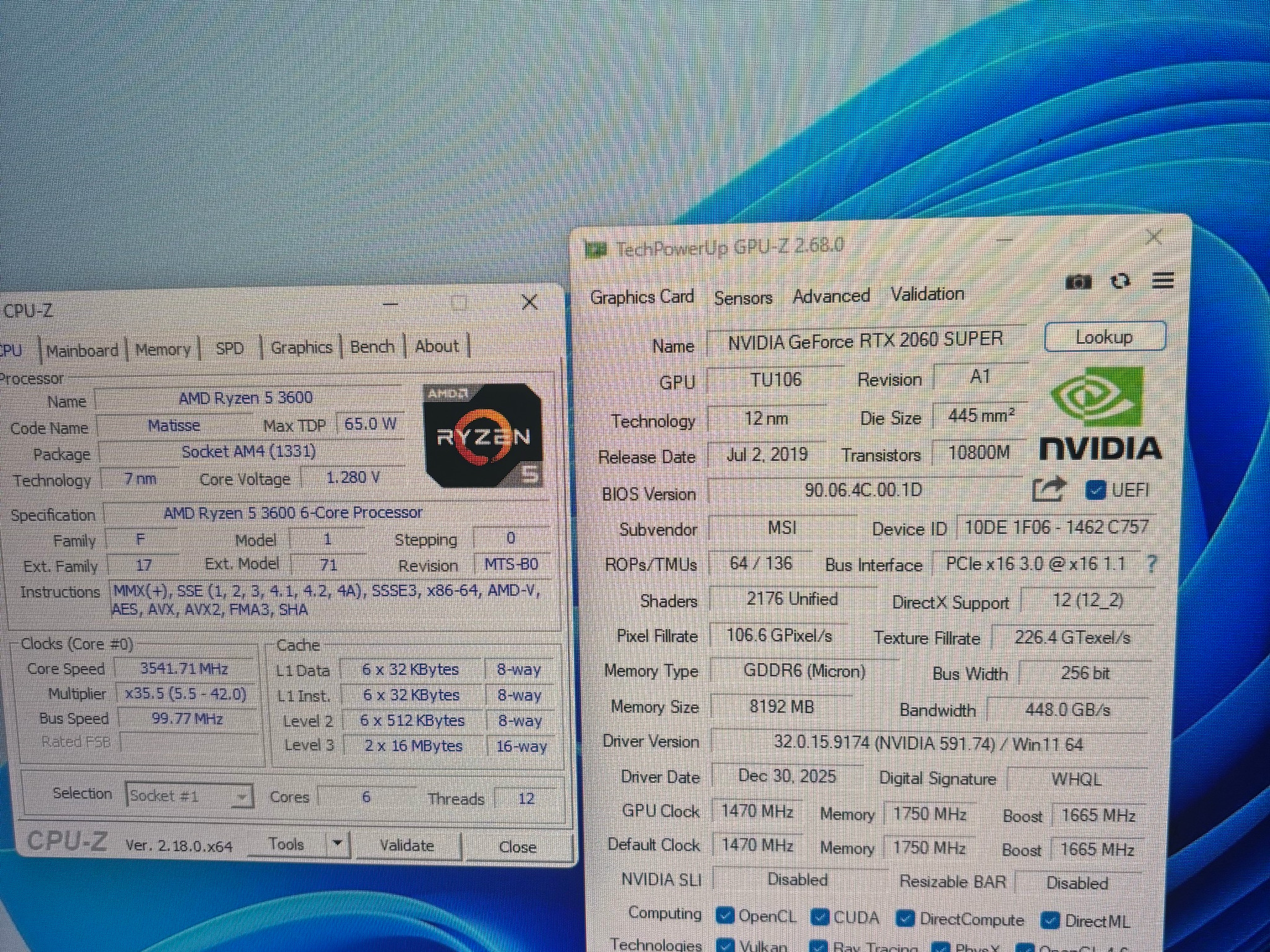Toggle the UEFI checkbox
Image resolution: width=1270 pixels, height=952 pixels.
(x=1095, y=490)
